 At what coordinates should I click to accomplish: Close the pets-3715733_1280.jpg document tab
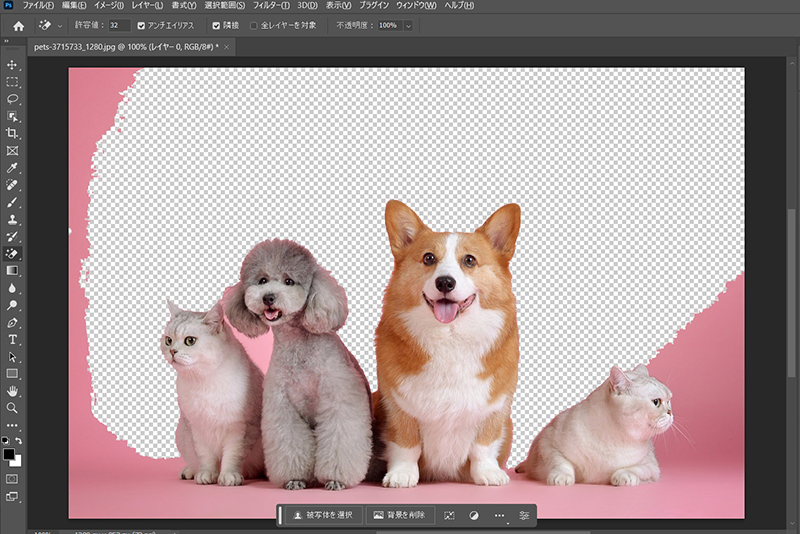(x=227, y=47)
